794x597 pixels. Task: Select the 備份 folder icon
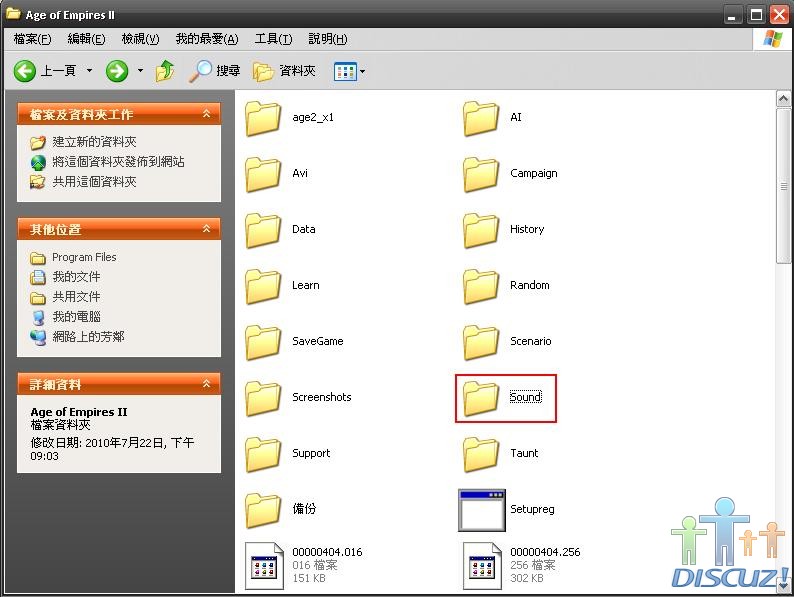(263, 510)
